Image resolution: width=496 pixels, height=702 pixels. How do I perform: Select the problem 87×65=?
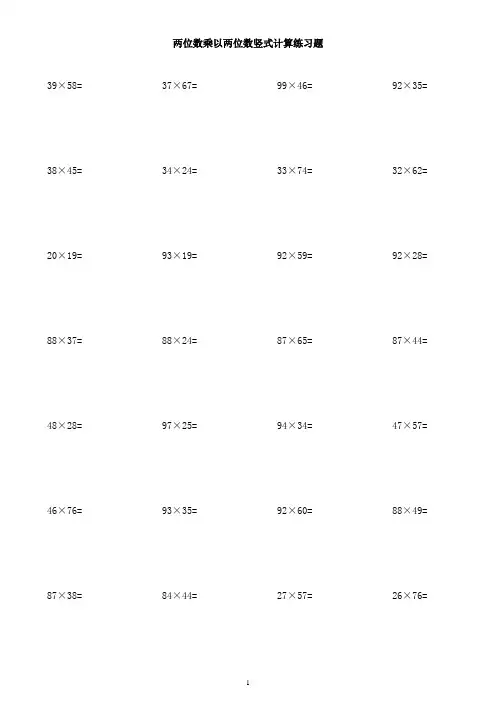295,341
